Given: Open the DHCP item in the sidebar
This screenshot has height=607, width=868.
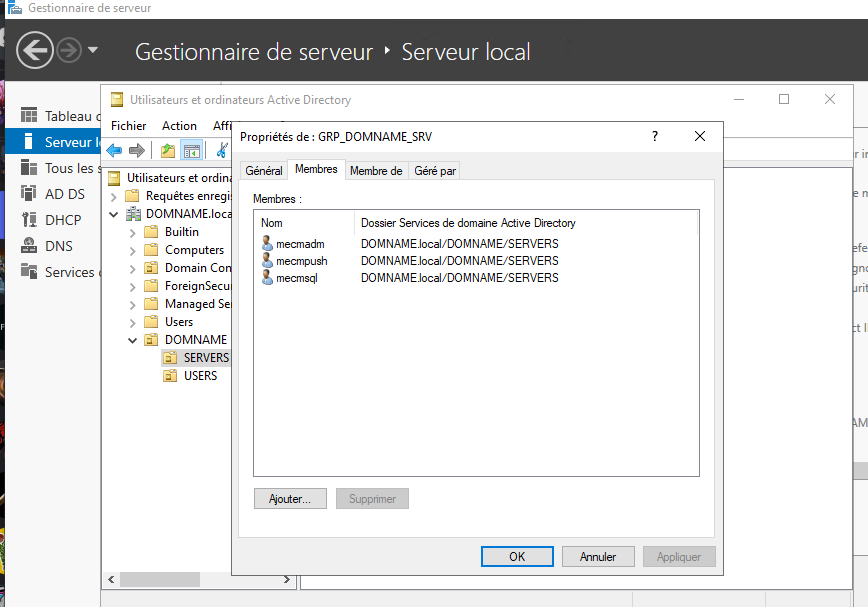Looking at the screenshot, I should [x=62, y=220].
